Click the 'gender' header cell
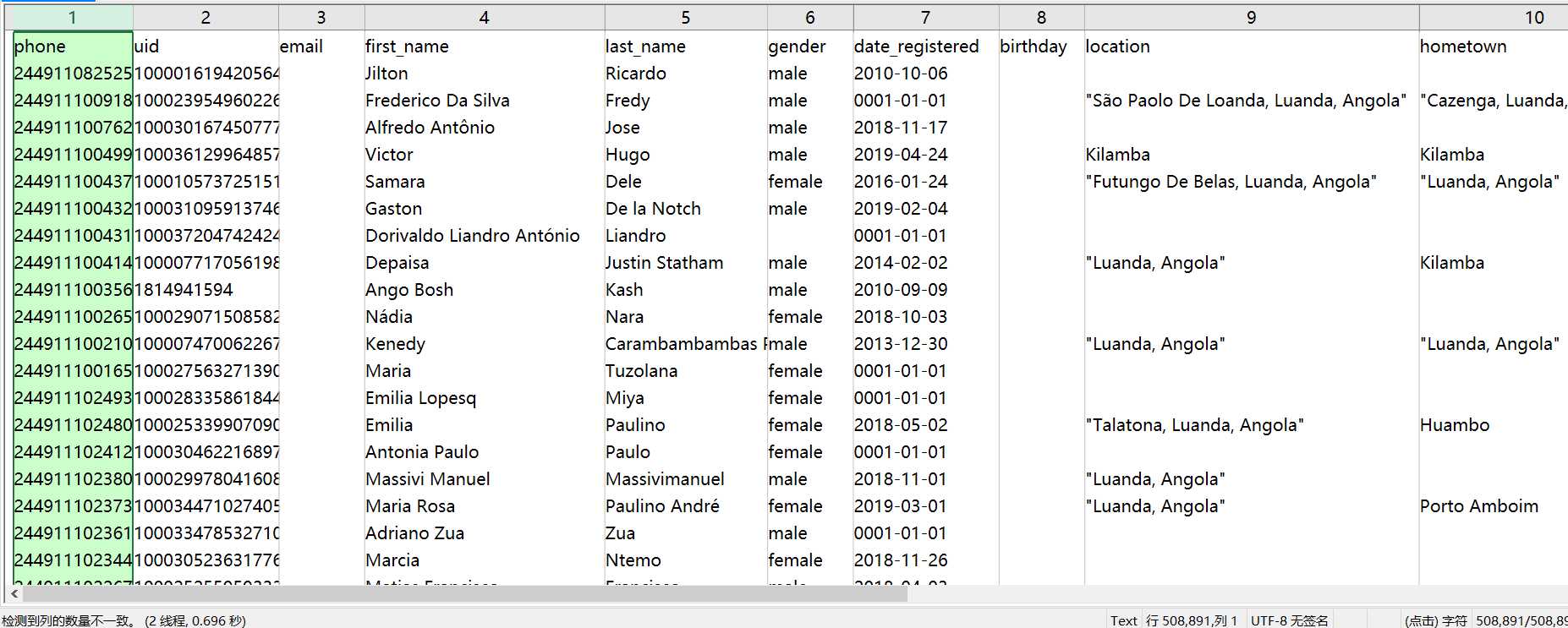Screen dimensions: 1568x628 810,46
